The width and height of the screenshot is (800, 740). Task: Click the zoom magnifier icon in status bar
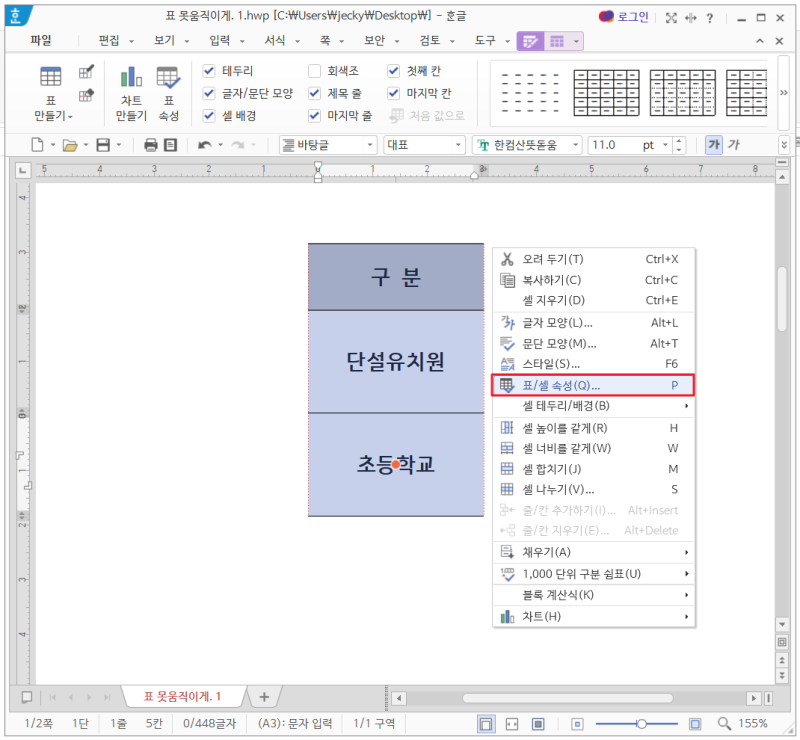tap(724, 723)
